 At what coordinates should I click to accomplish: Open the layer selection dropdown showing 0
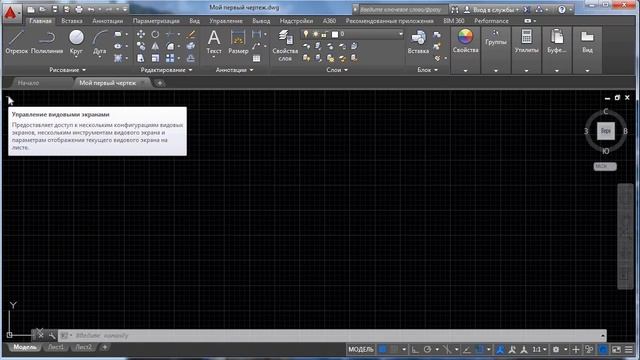(353, 34)
